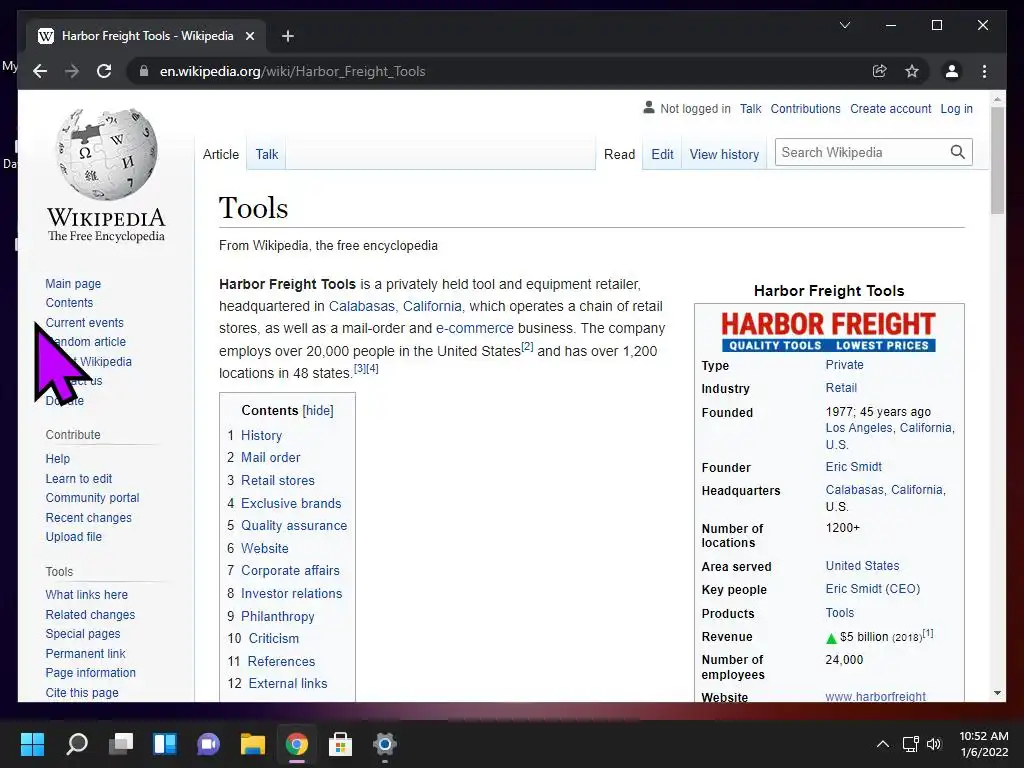Jump to Philanthropy section

click(278, 616)
